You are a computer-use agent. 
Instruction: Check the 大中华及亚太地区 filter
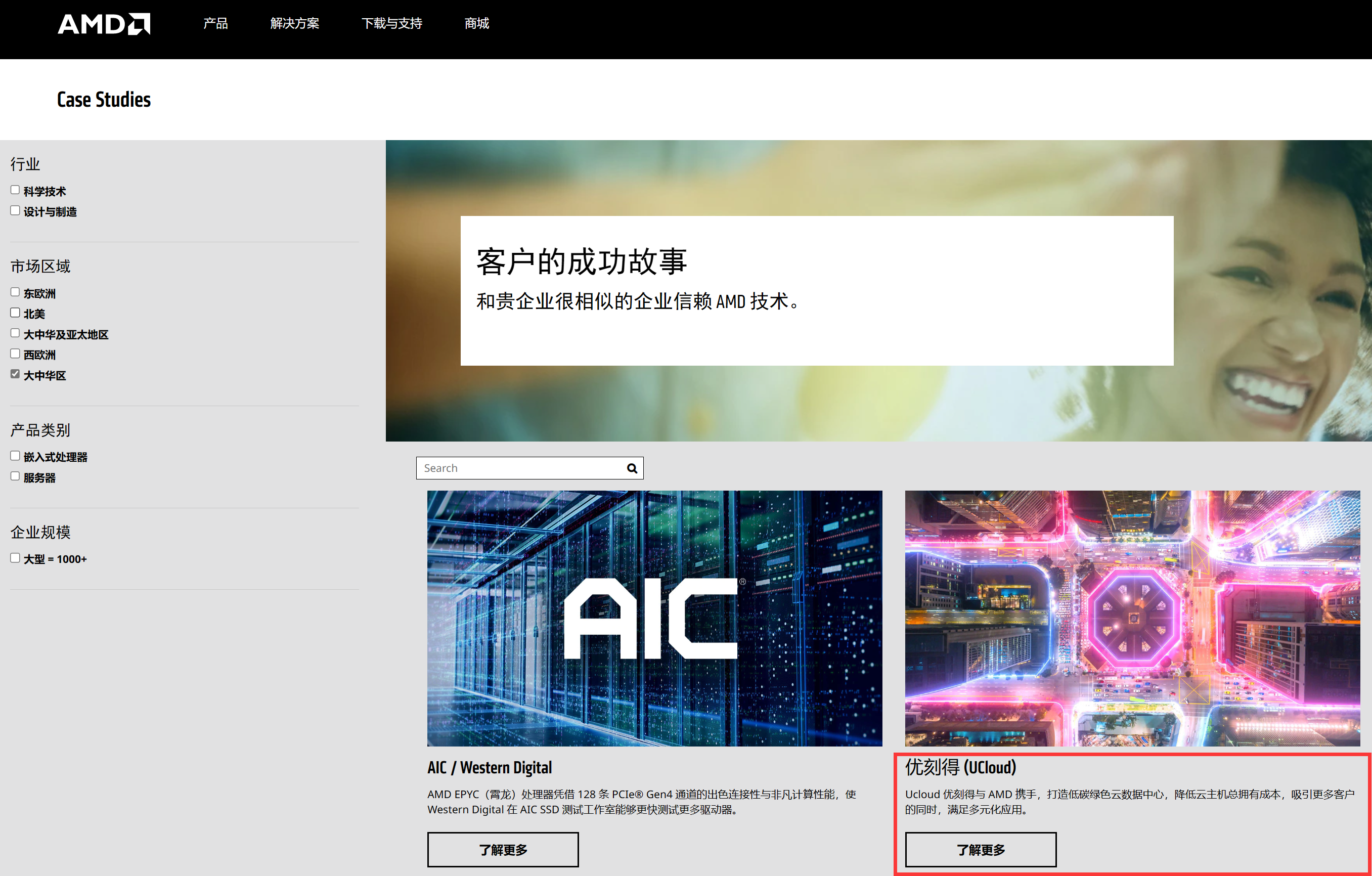tap(15, 332)
